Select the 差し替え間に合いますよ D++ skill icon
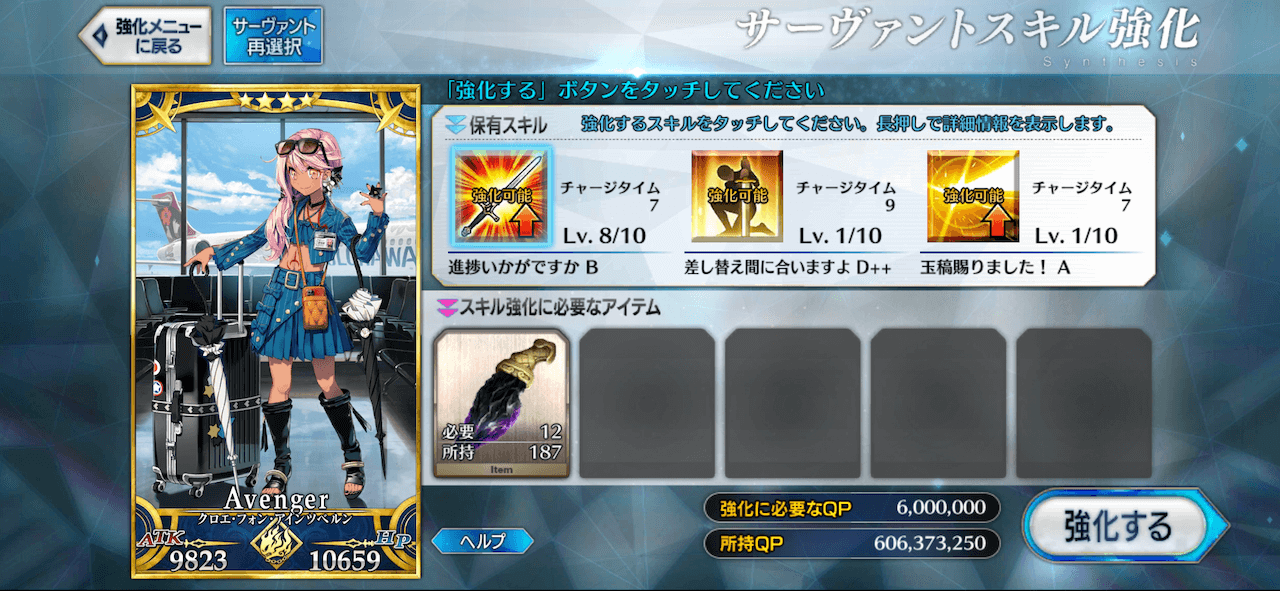 pyautogui.click(x=734, y=197)
